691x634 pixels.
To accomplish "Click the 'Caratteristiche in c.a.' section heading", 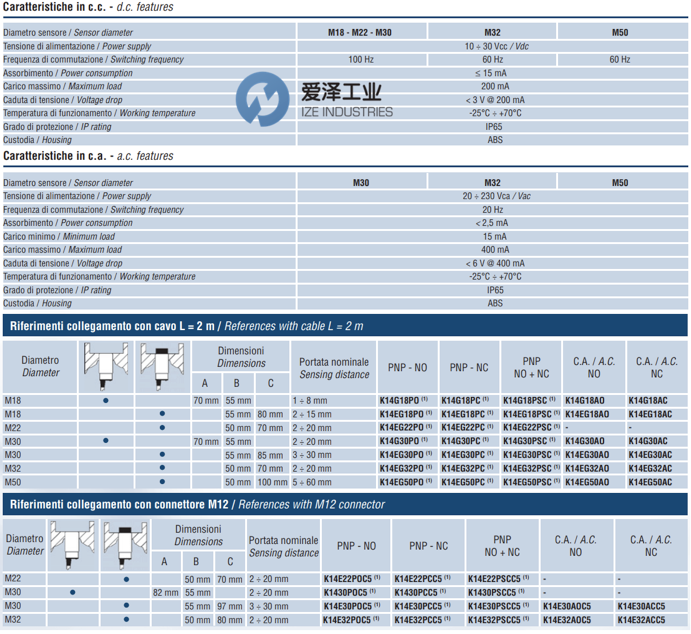I will coord(88,156).
